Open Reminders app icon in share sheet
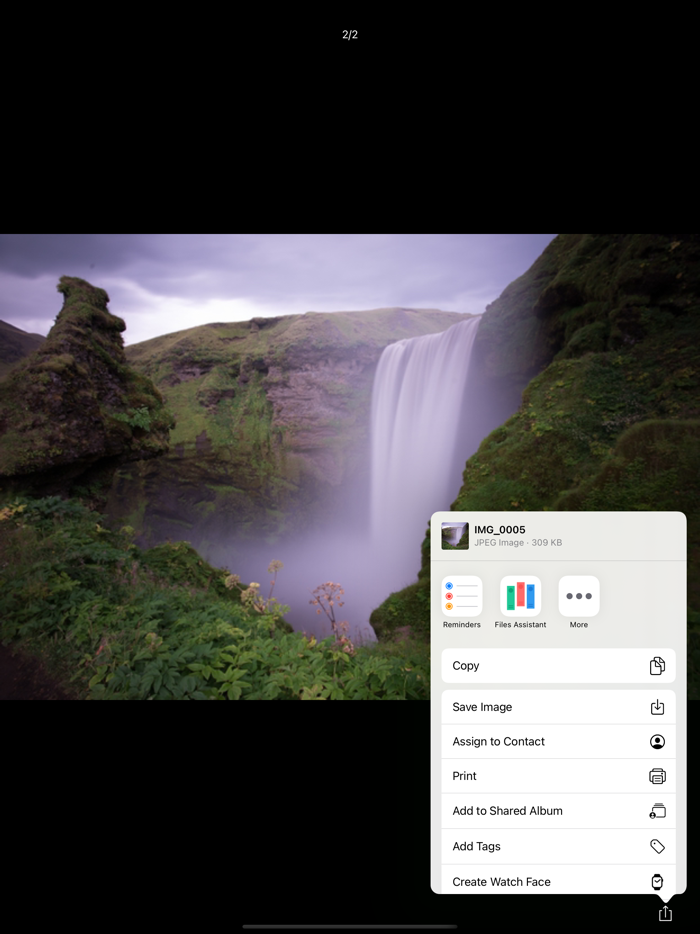The height and width of the screenshot is (934, 700). coord(462,596)
